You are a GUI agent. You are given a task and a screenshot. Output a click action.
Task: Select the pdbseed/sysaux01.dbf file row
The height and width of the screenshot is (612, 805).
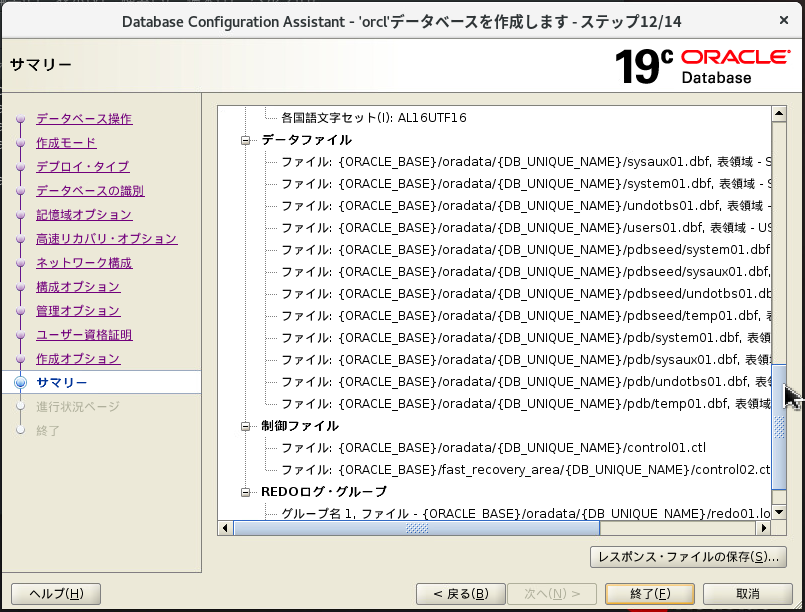526,272
